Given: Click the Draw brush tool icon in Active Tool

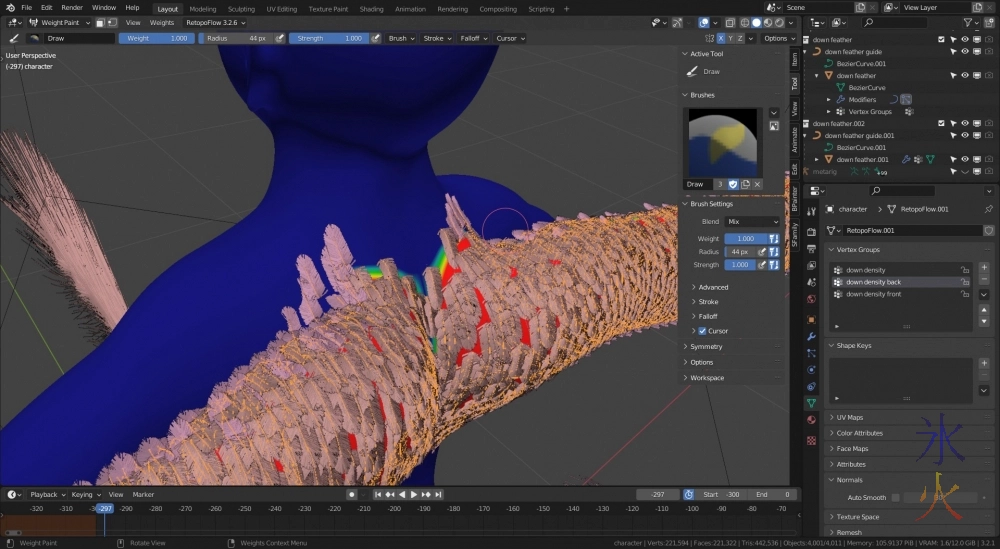Looking at the screenshot, I should 693,72.
